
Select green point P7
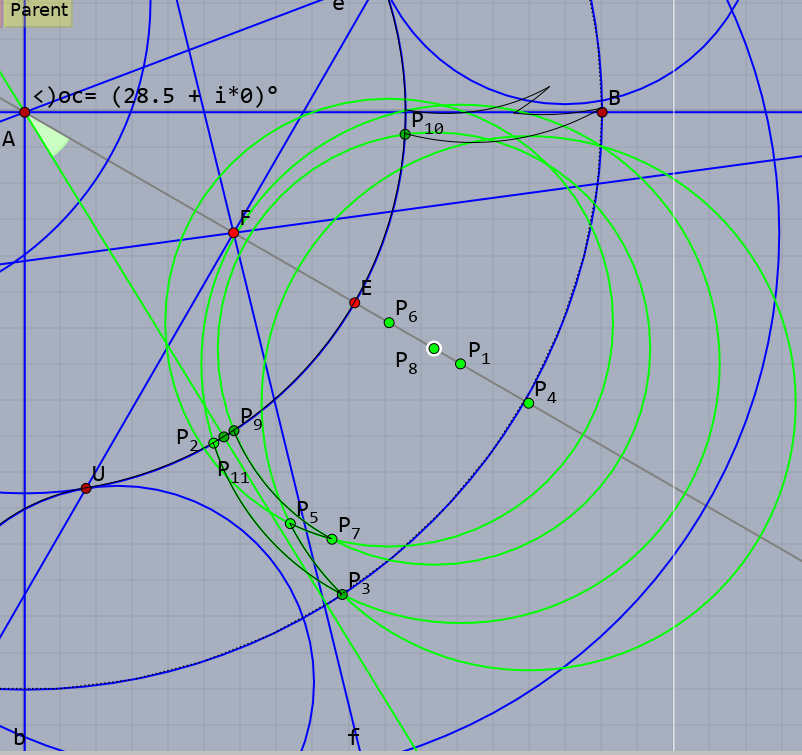point(332,539)
